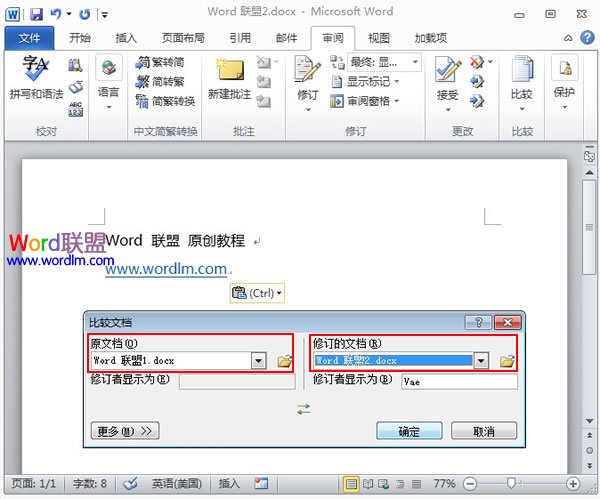Switch to the Home (开始) tab
The height and width of the screenshot is (499, 600).
pos(80,38)
